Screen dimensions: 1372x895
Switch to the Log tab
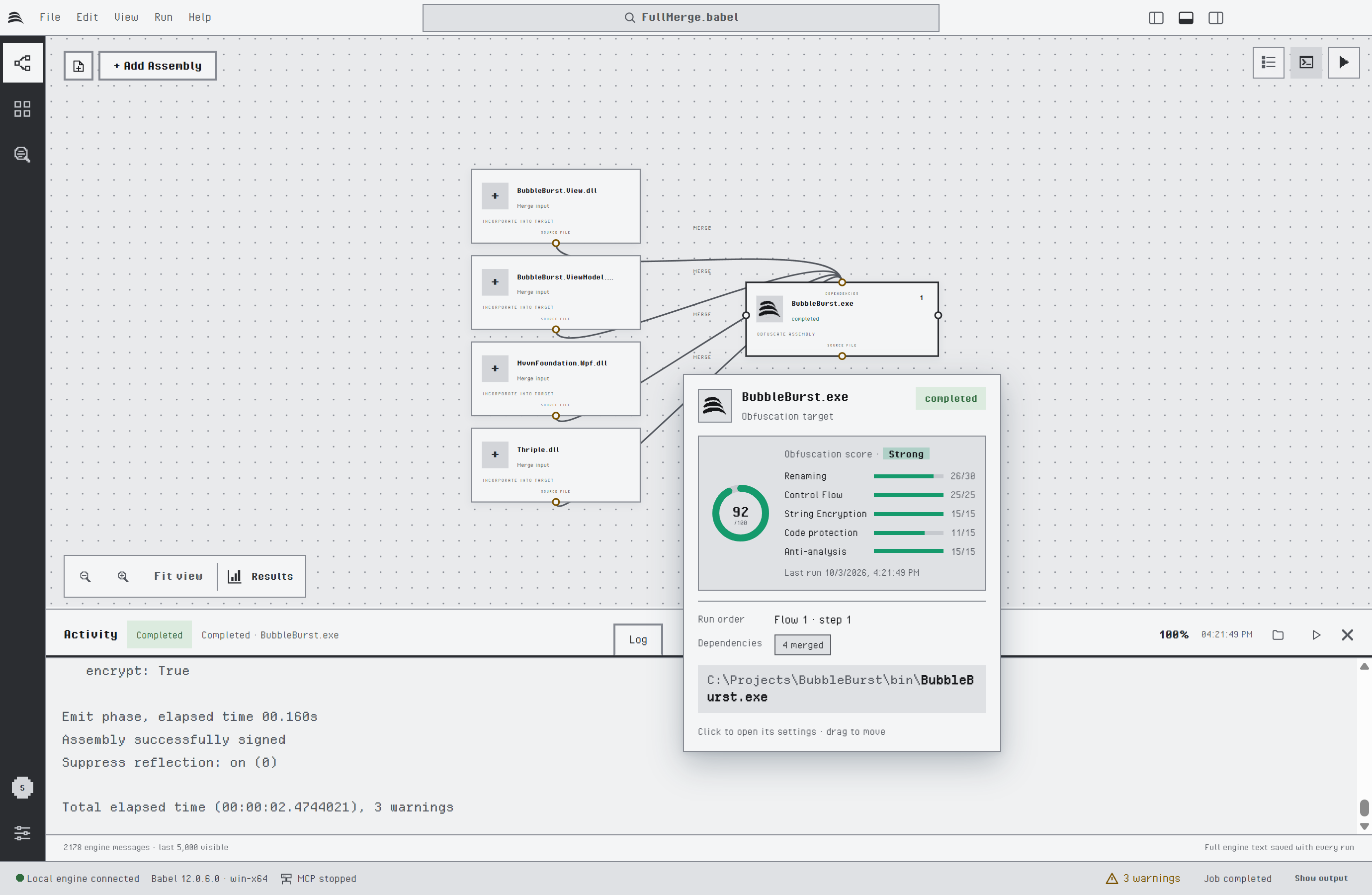[638, 639]
